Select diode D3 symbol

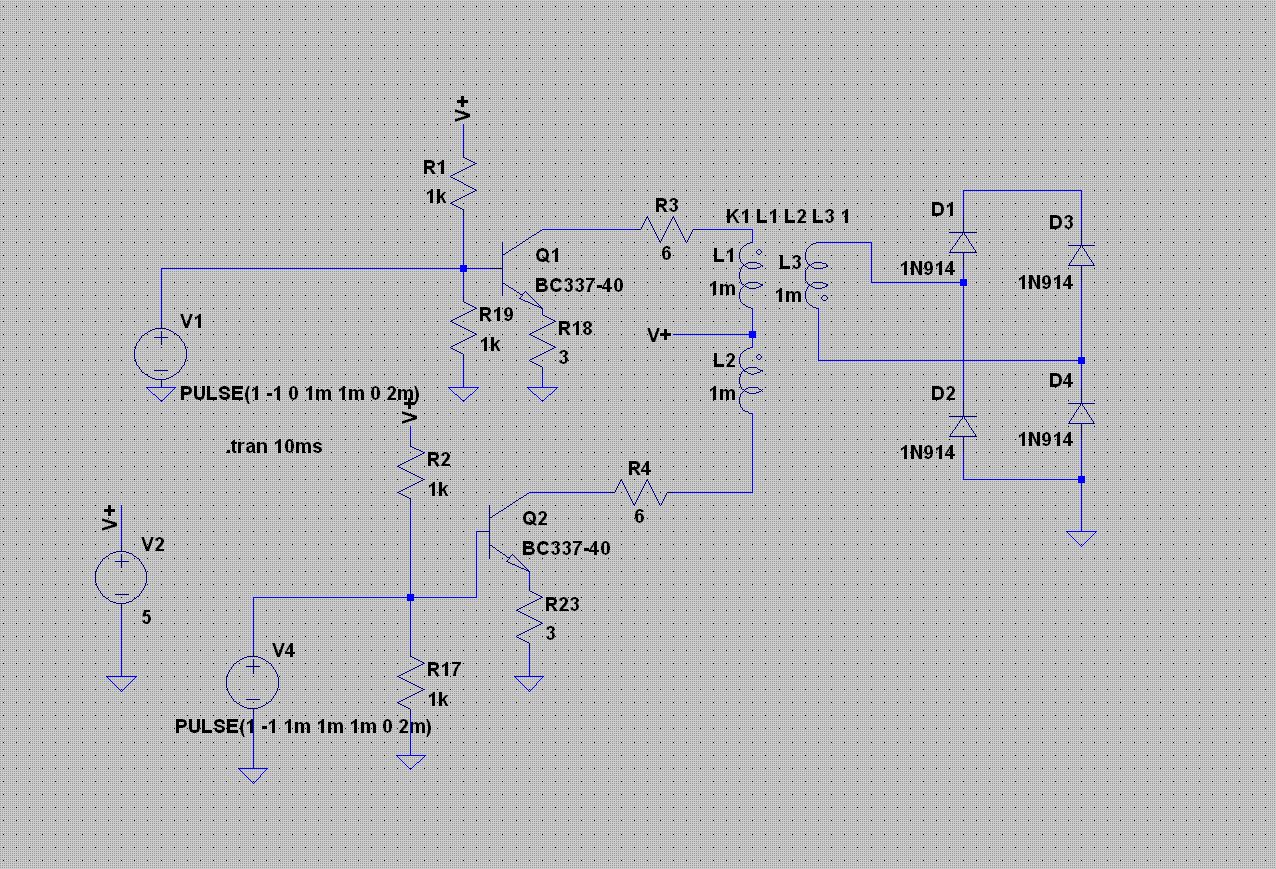click(x=1081, y=256)
